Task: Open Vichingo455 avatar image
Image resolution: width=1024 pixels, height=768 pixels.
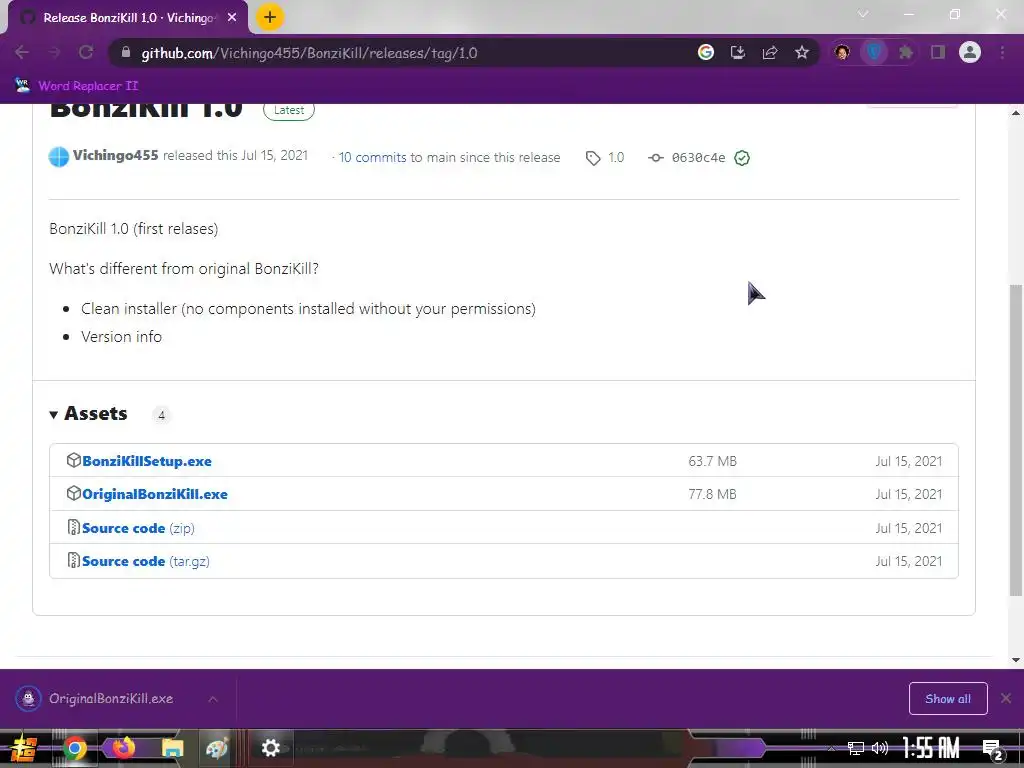Action: pos(59,157)
